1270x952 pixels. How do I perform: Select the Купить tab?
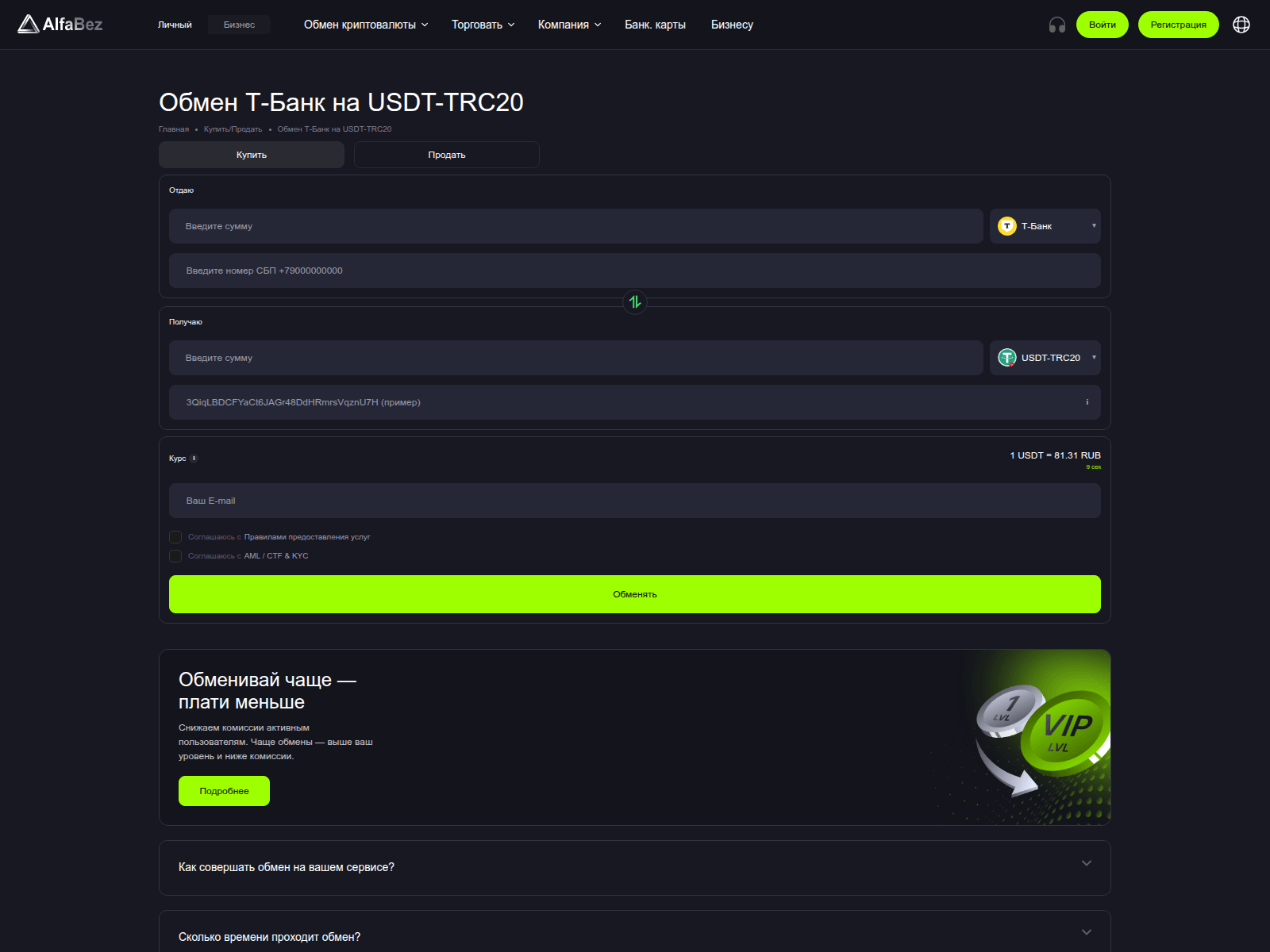pos(252,155)
